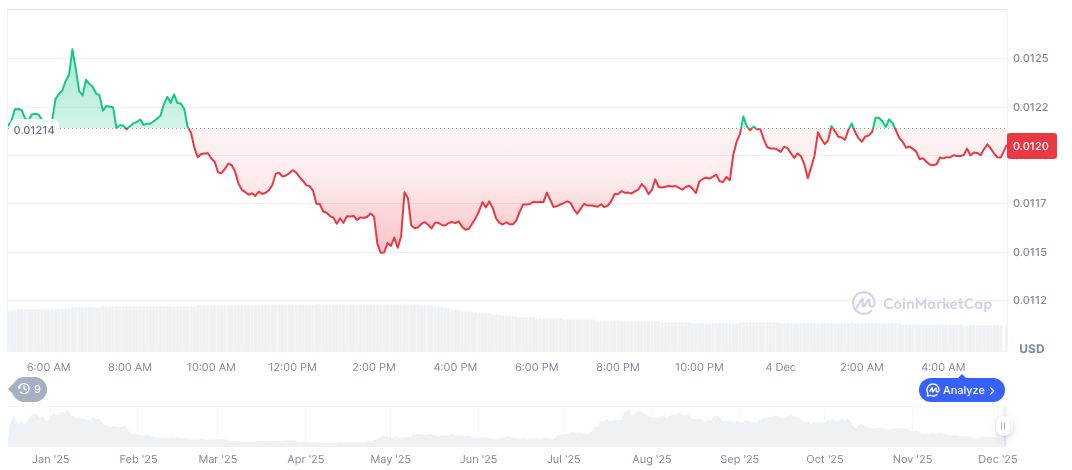Click the AI icon inside the Analyze button
1072x470 pixels.
click(932, 390)
